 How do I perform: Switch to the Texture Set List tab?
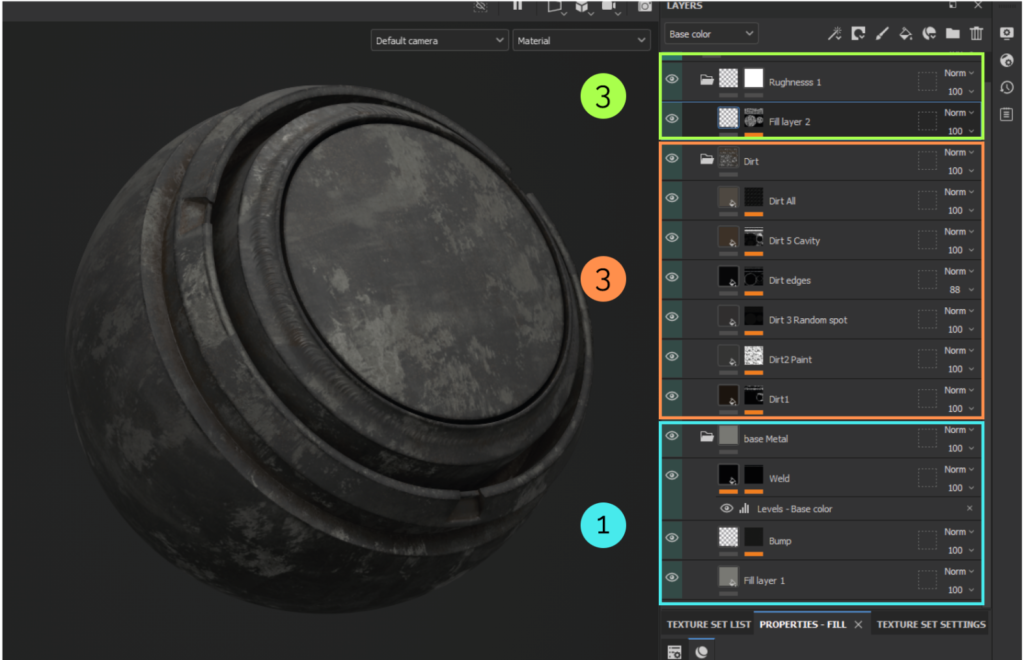[708, 625]
